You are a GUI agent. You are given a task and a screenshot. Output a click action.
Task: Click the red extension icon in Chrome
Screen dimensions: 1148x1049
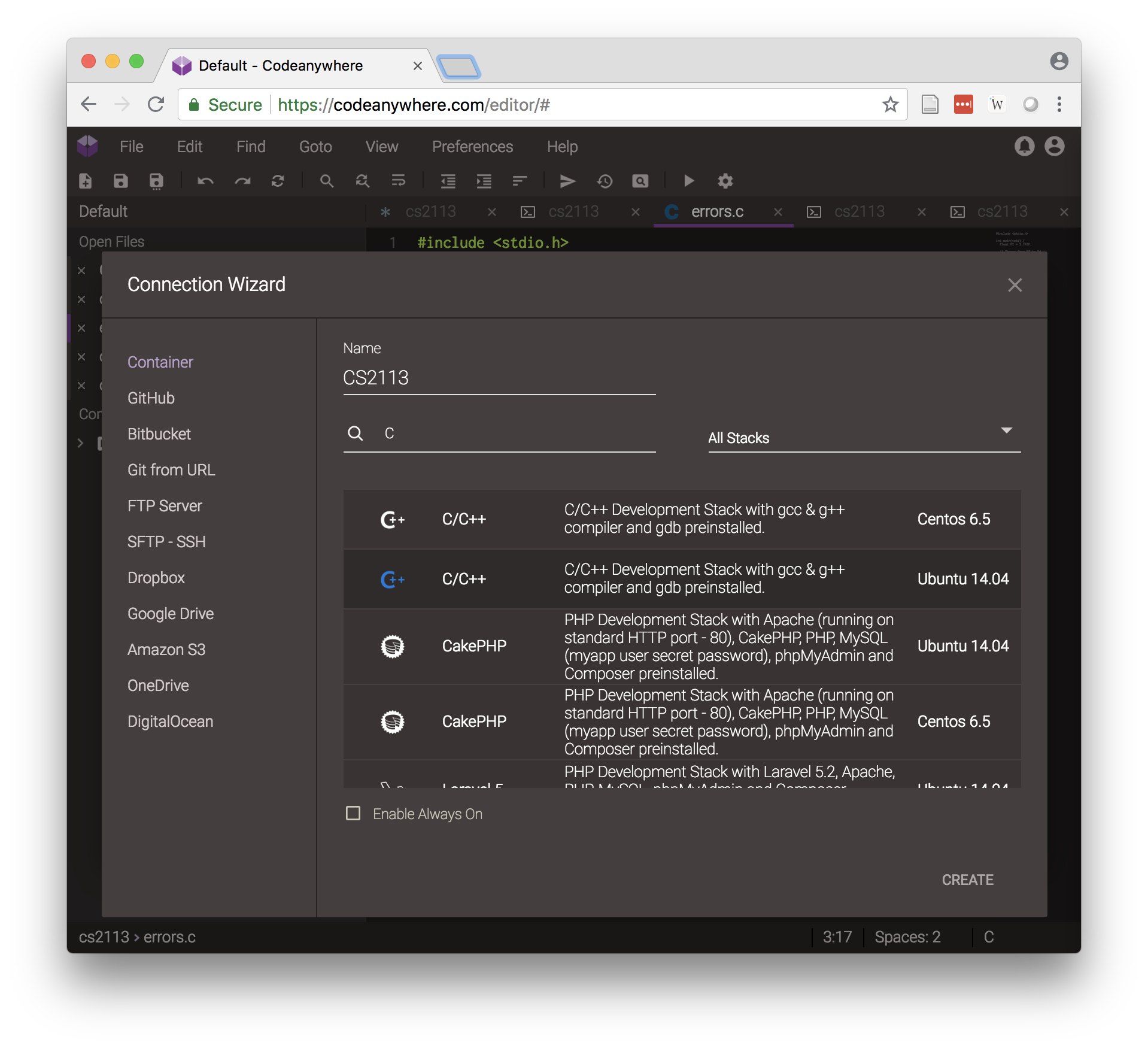tap(964, 105)
